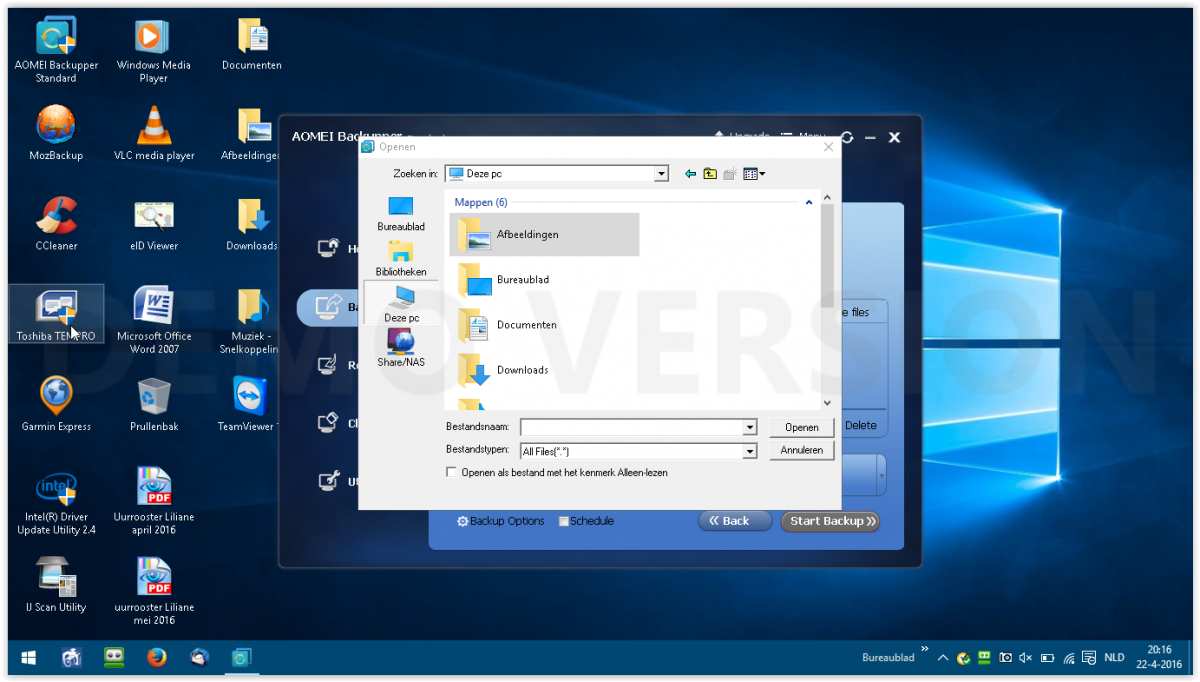Select the Afbeeldingen folder in the list
Screen dimensions: 1200x682
coord(544,235)
